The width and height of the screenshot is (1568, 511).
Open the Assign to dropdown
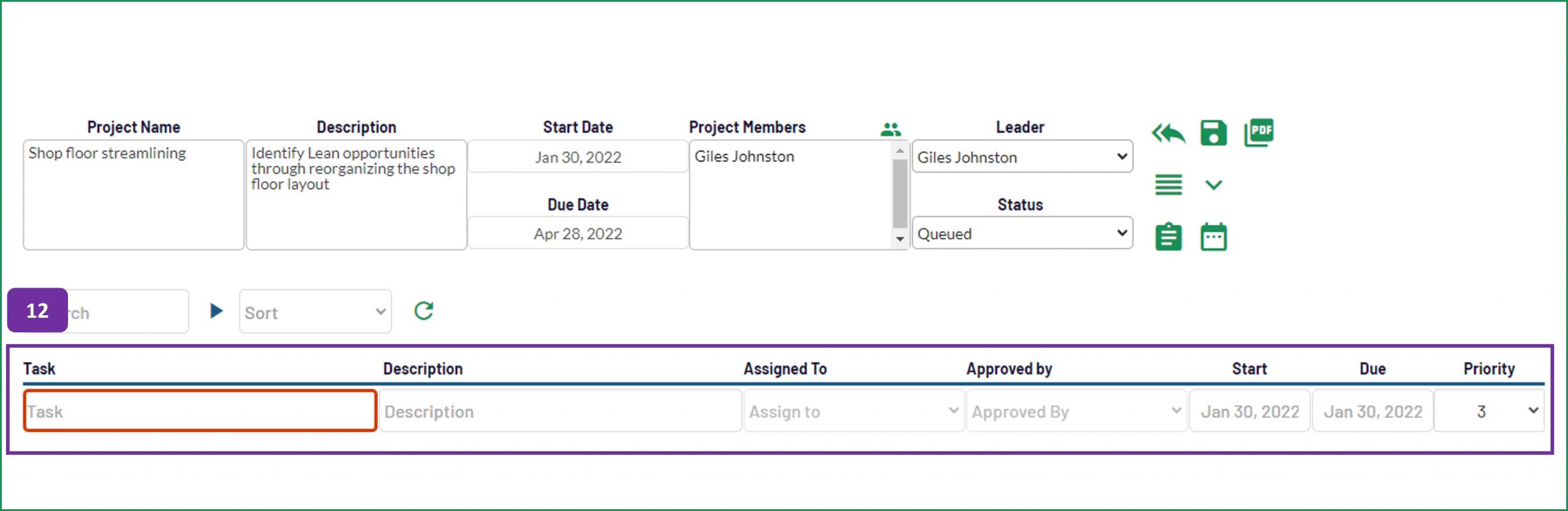click(854, 411)
